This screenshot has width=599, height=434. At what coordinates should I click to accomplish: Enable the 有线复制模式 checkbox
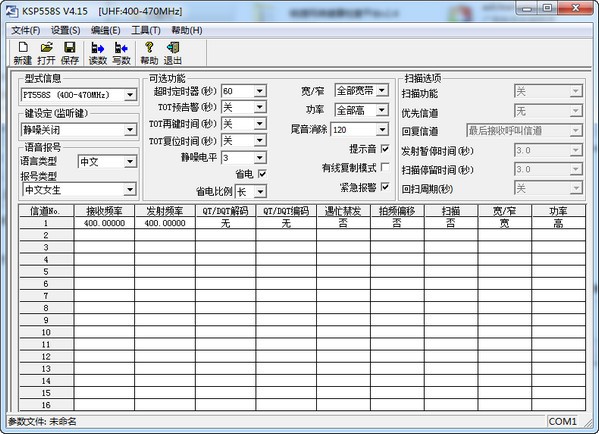(385, 167)
